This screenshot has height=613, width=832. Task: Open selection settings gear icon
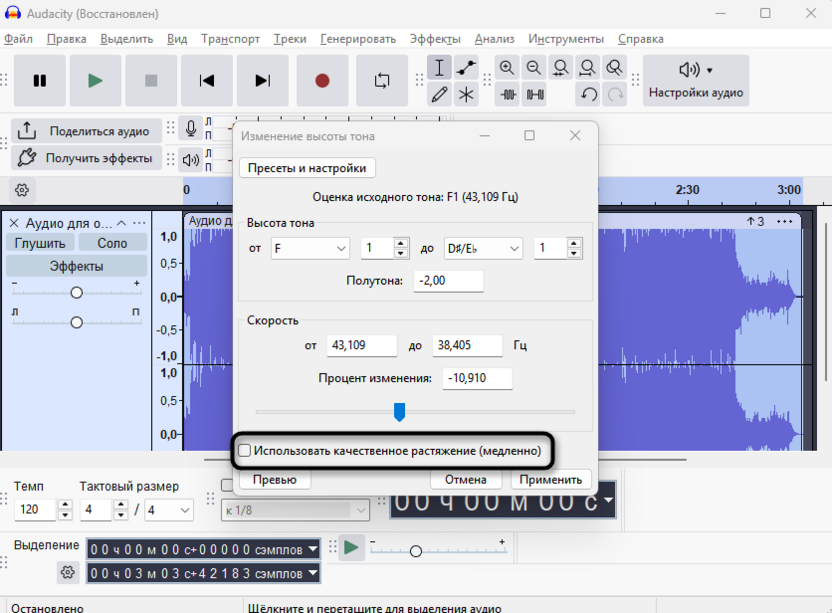[x=67, y=572]
